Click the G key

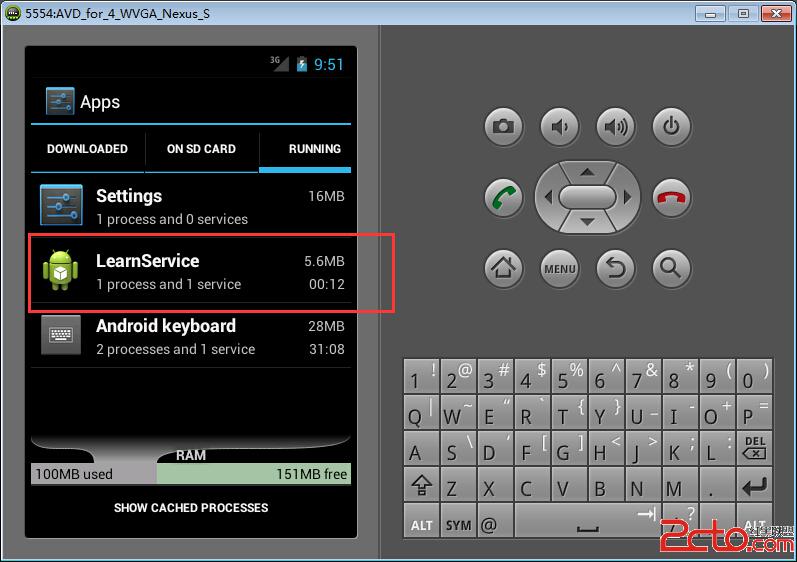(569, 448)
